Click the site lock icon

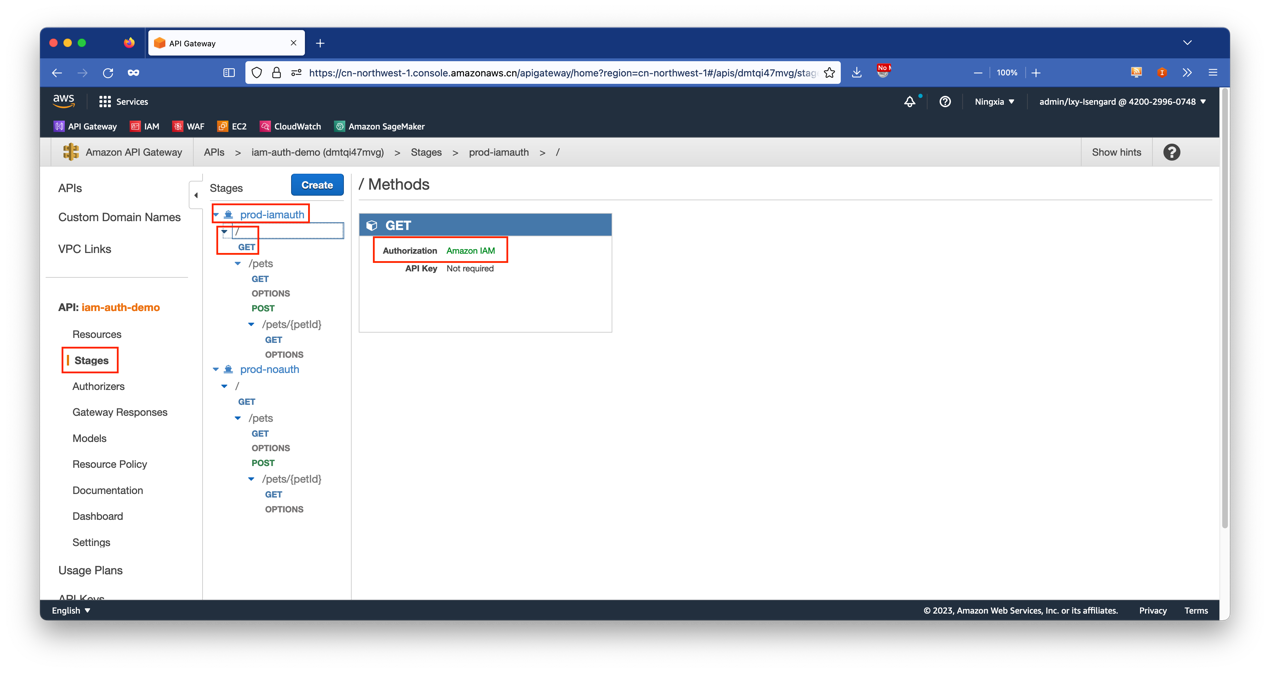pos(277,73)
